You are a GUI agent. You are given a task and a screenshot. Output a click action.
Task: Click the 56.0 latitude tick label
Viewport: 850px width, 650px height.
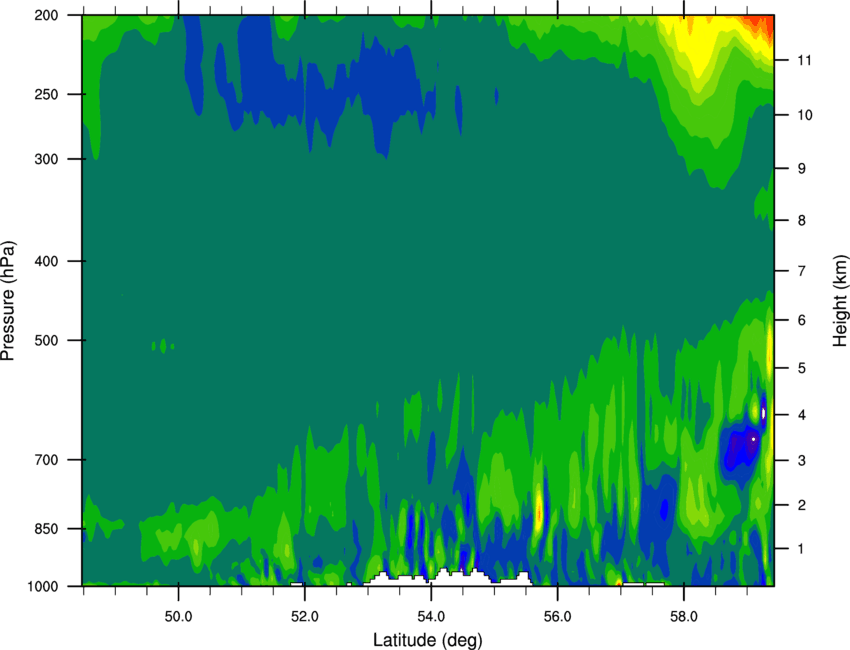click(x=557, y=617)
